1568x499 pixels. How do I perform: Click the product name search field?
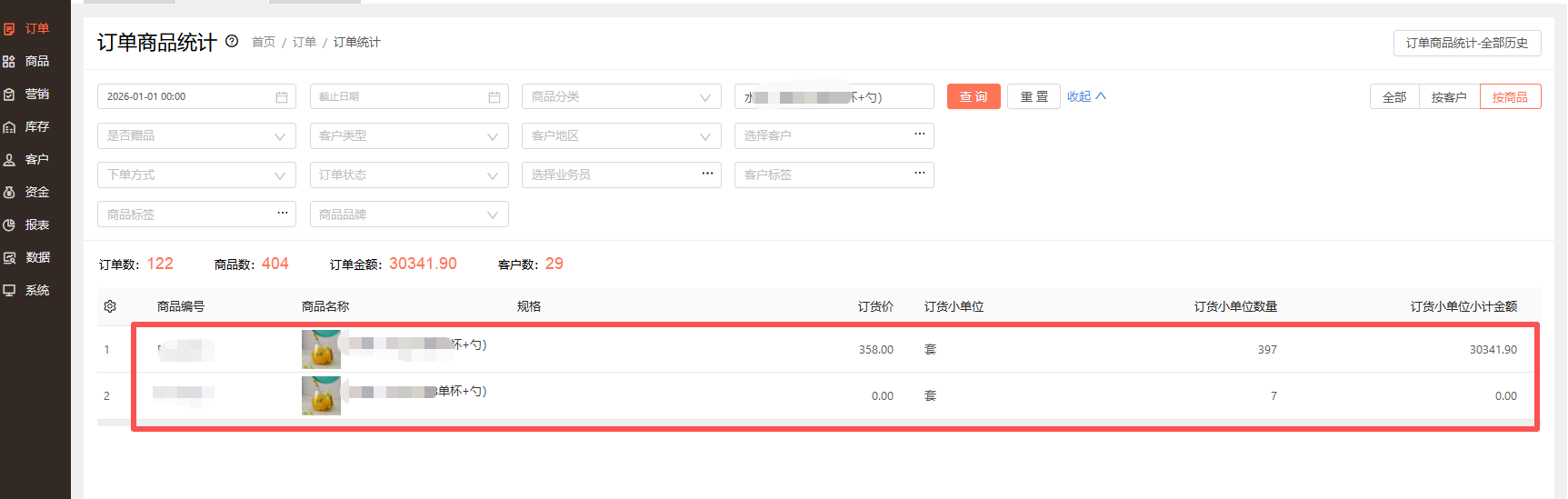[x=834, y=96]
